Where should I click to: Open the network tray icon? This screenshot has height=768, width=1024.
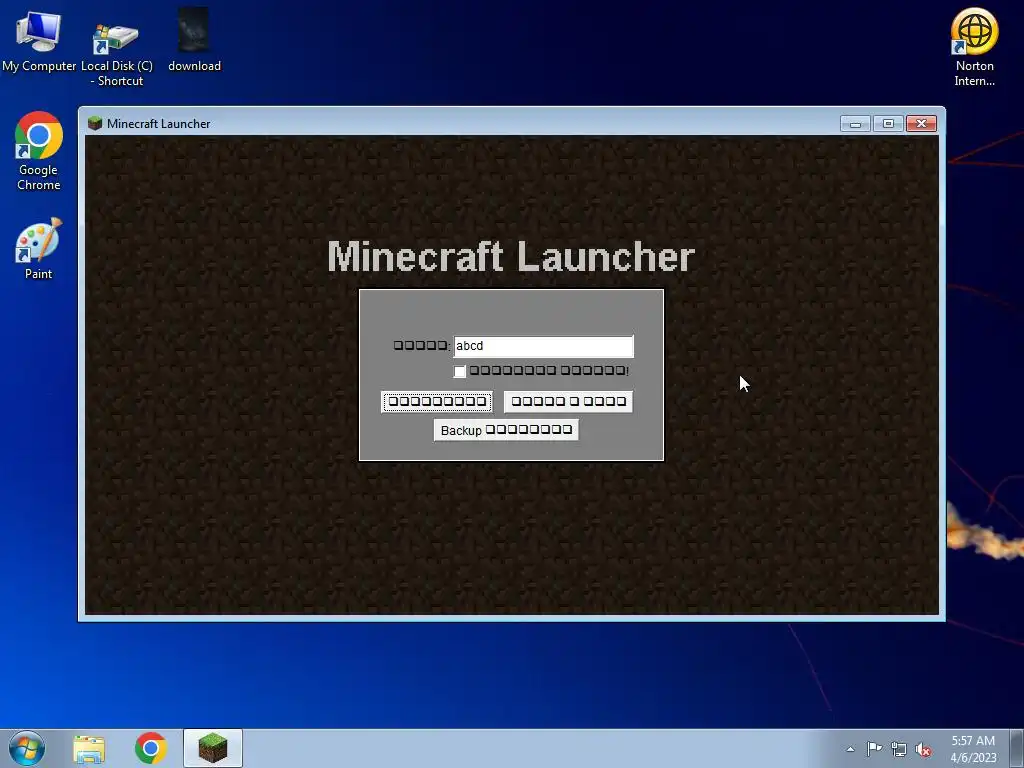899,749
